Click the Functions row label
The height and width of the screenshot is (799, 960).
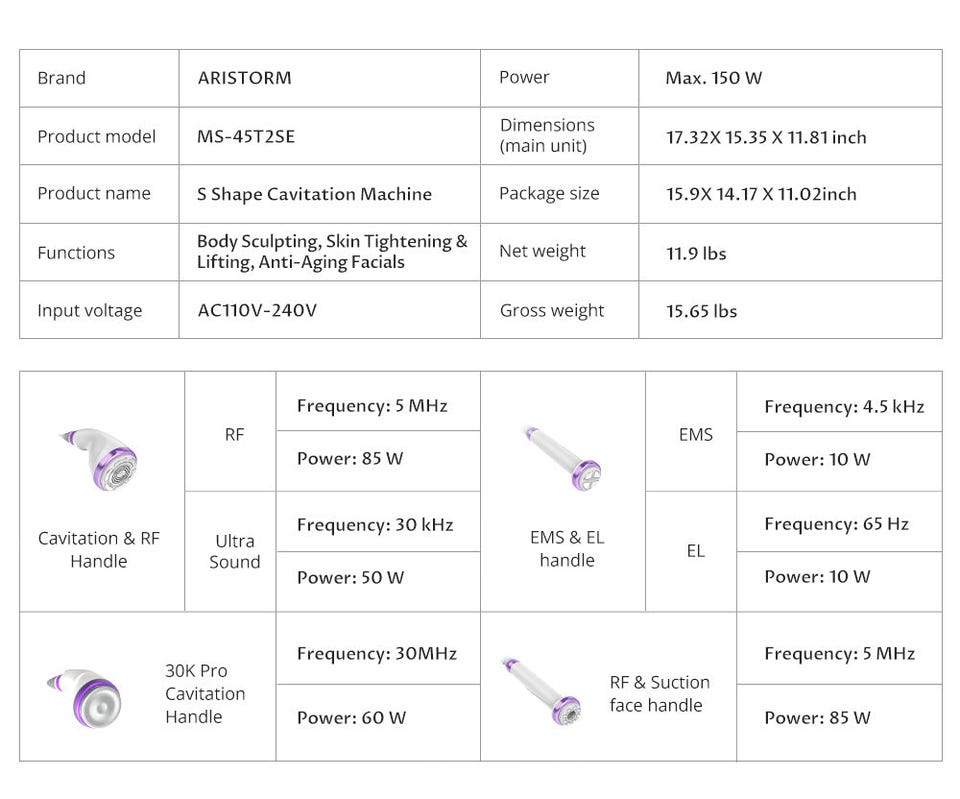click(x=76, y=253)
